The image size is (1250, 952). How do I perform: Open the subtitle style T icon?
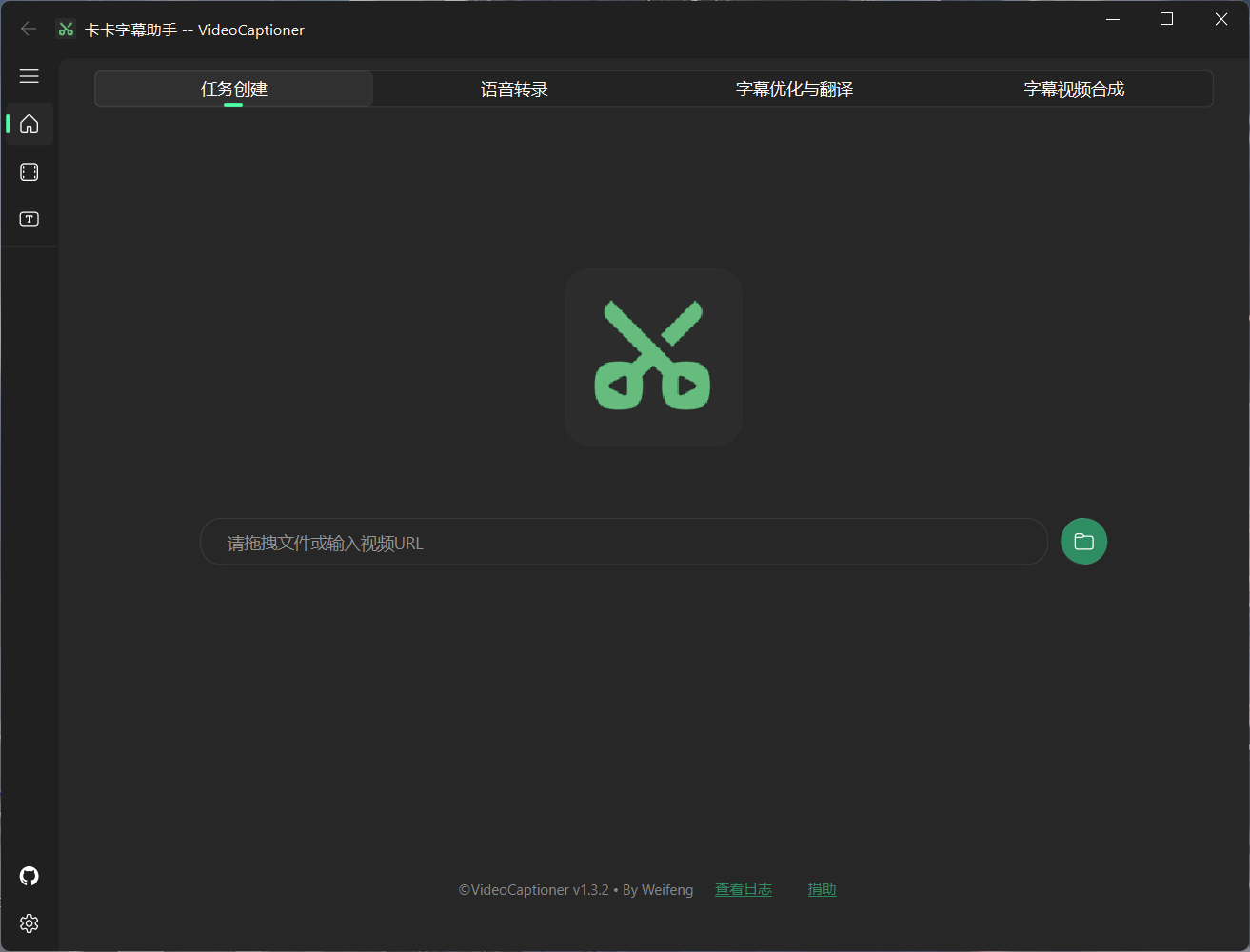(30, 219)
